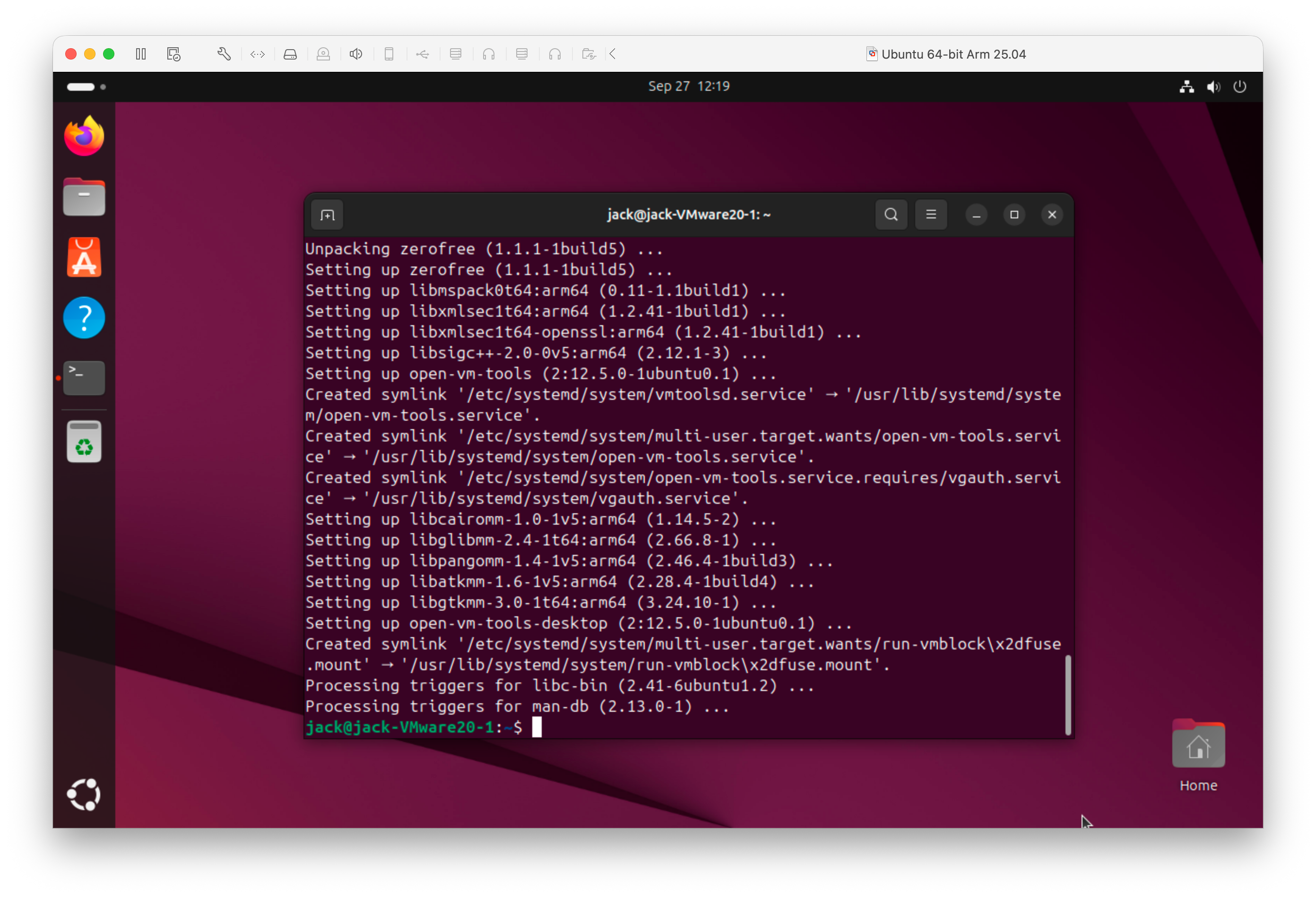Open the Ubuntu system menu power icon
The width and height of the screenshot is (1316, 898).
coord(1239,86)
